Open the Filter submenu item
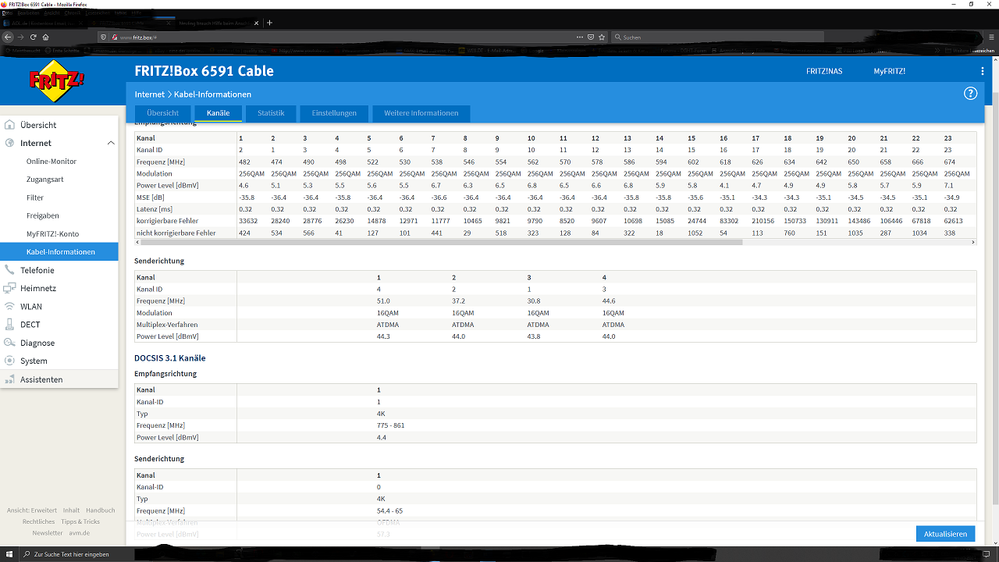Viewport: 999px width, 562px height. [x=34, y=198]
